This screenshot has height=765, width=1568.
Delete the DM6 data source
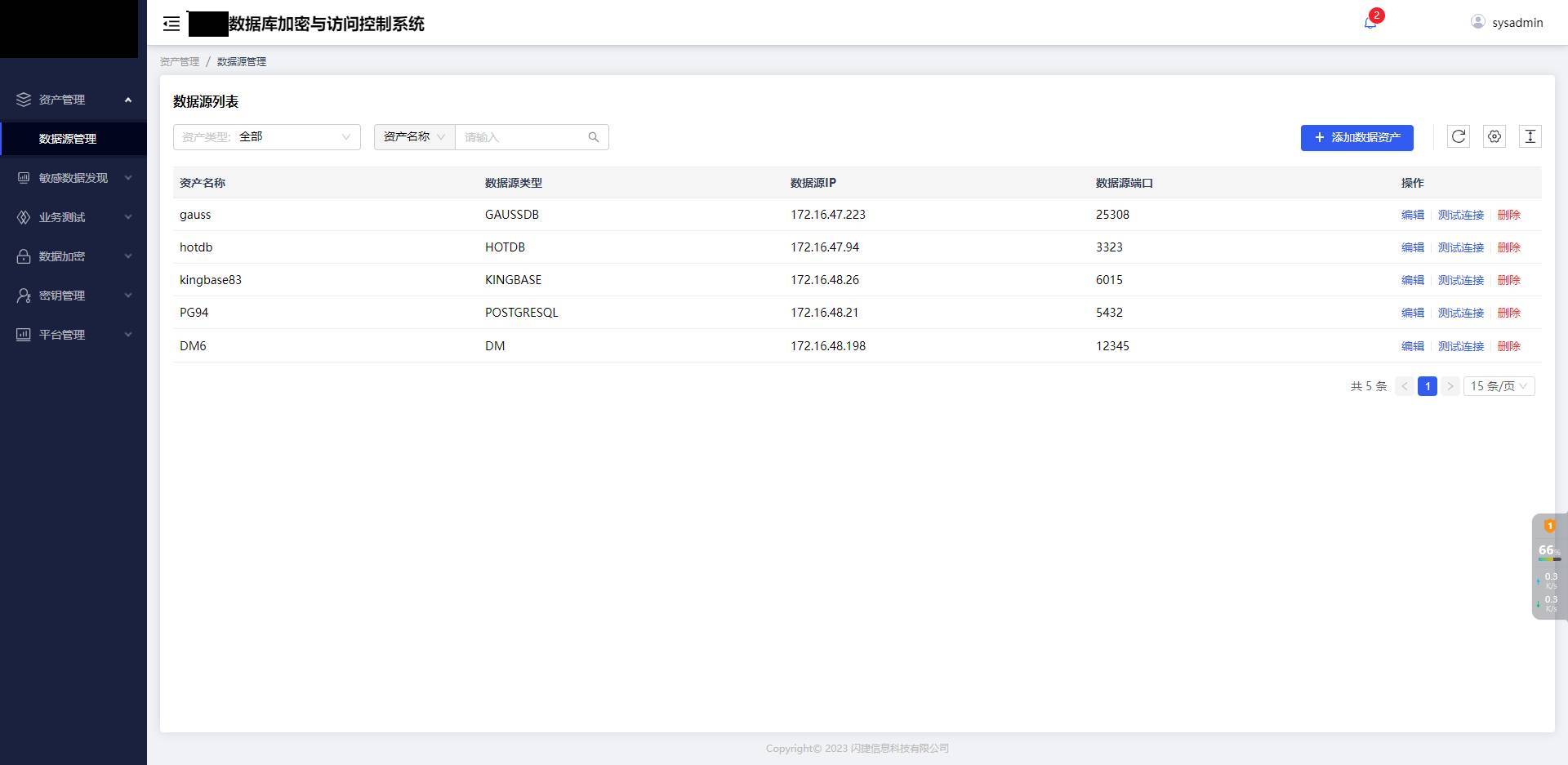1509,346
